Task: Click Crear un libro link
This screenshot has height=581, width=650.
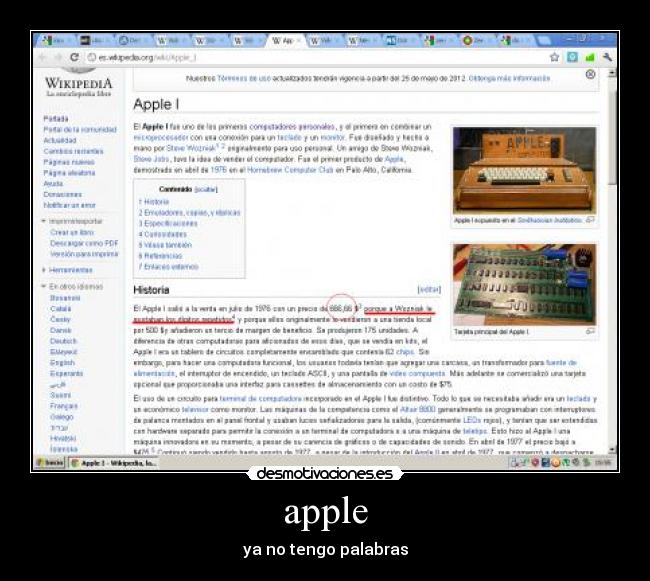Action: click(72, 232)
